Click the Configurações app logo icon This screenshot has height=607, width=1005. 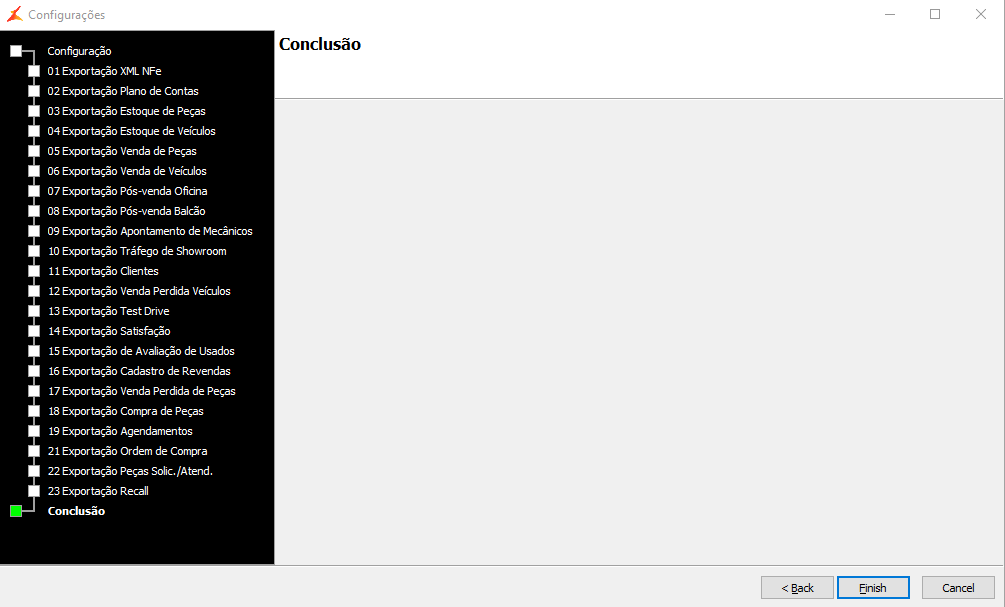(x=15, y=14)
